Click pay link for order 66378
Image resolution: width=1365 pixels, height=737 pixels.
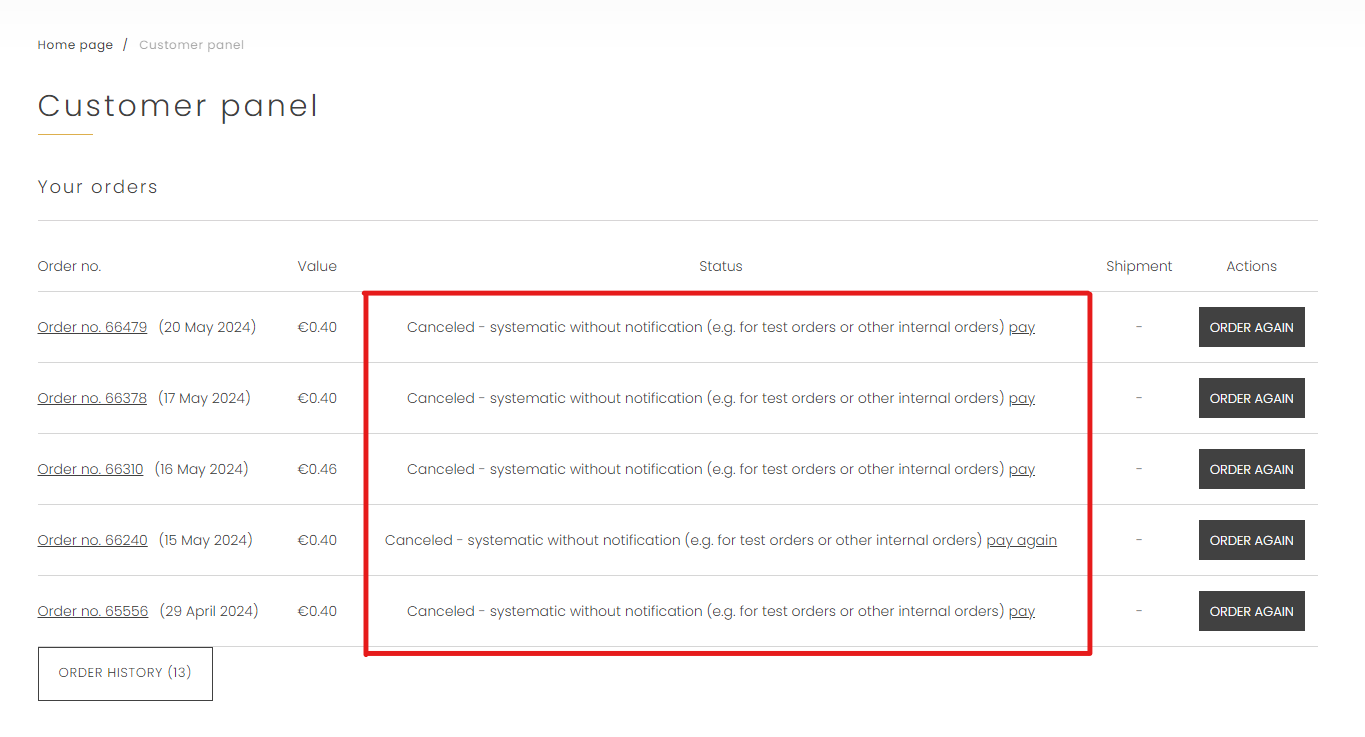coord(1021,398)
